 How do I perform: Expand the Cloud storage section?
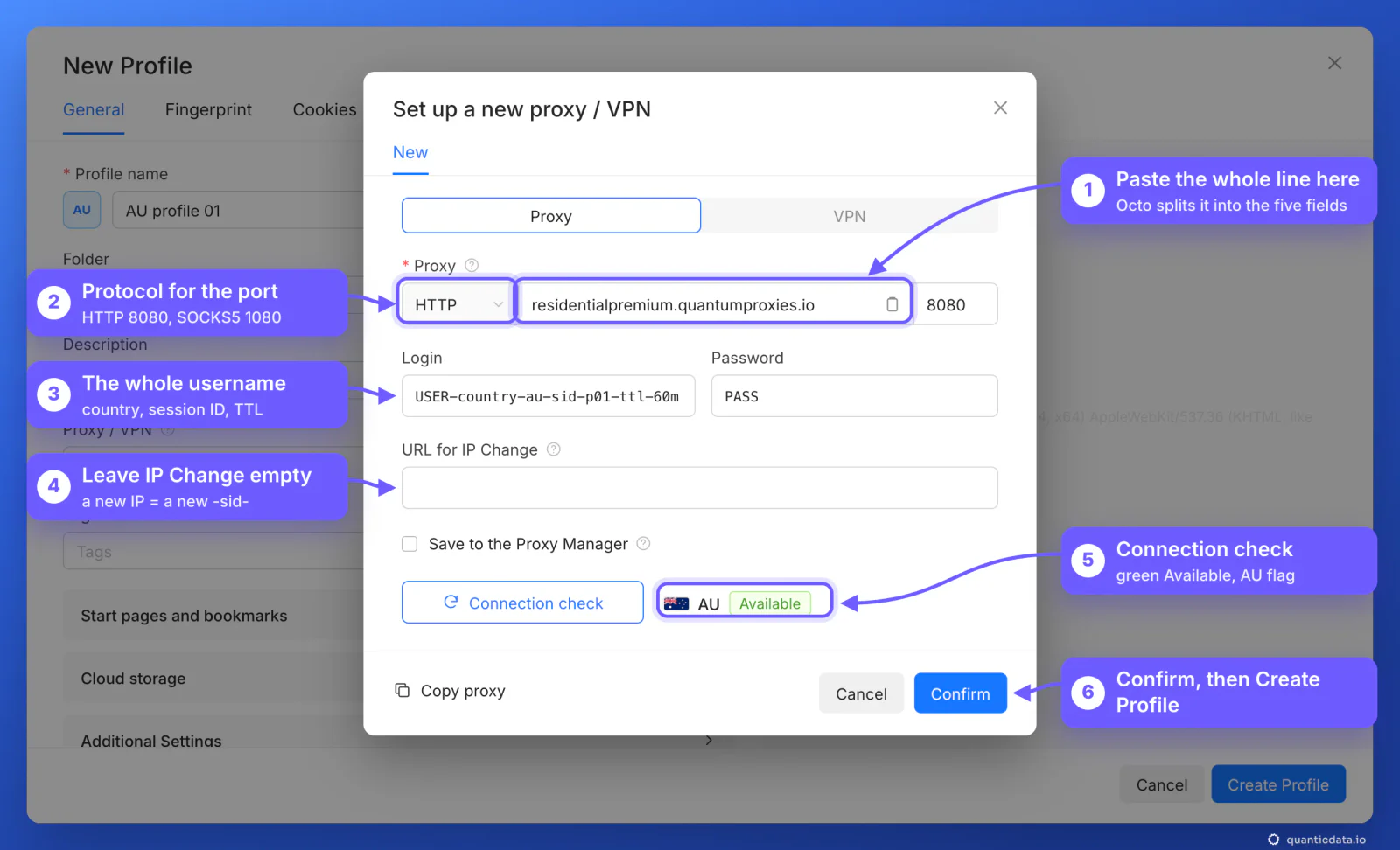tap(213, 679)
